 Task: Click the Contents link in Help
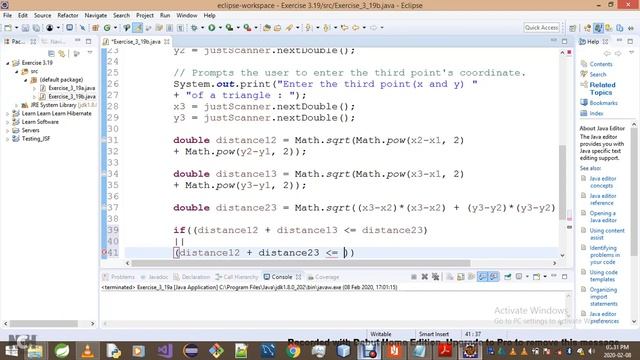(x=601, y=64)
